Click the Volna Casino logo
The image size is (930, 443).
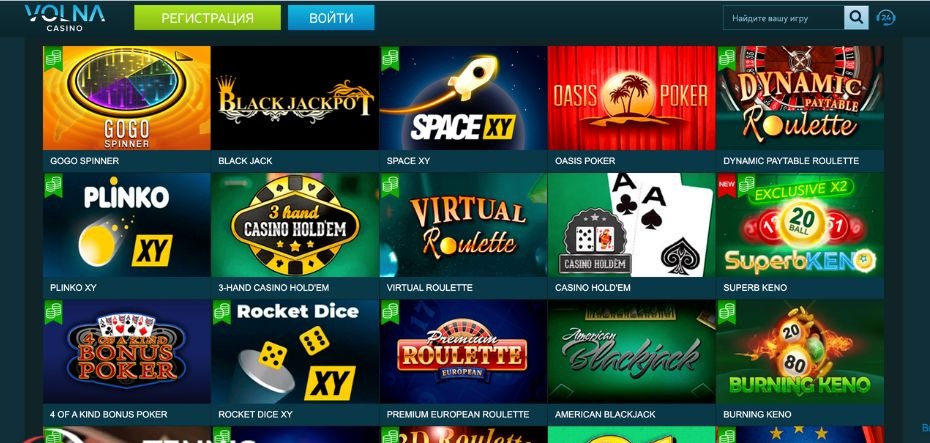(x=65, y=18)
